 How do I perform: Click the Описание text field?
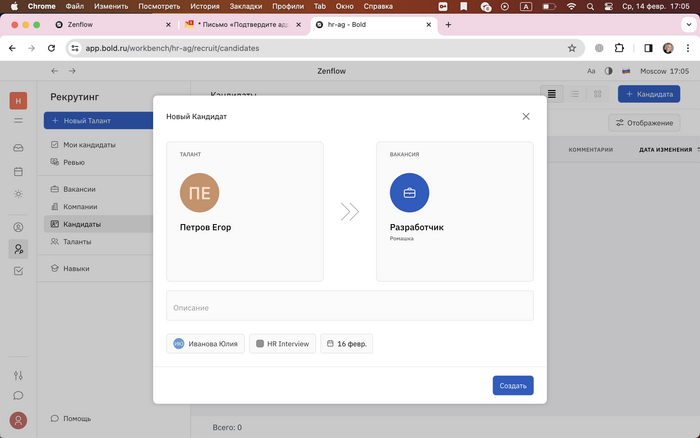pyautogui.click(x=349, y=306)
